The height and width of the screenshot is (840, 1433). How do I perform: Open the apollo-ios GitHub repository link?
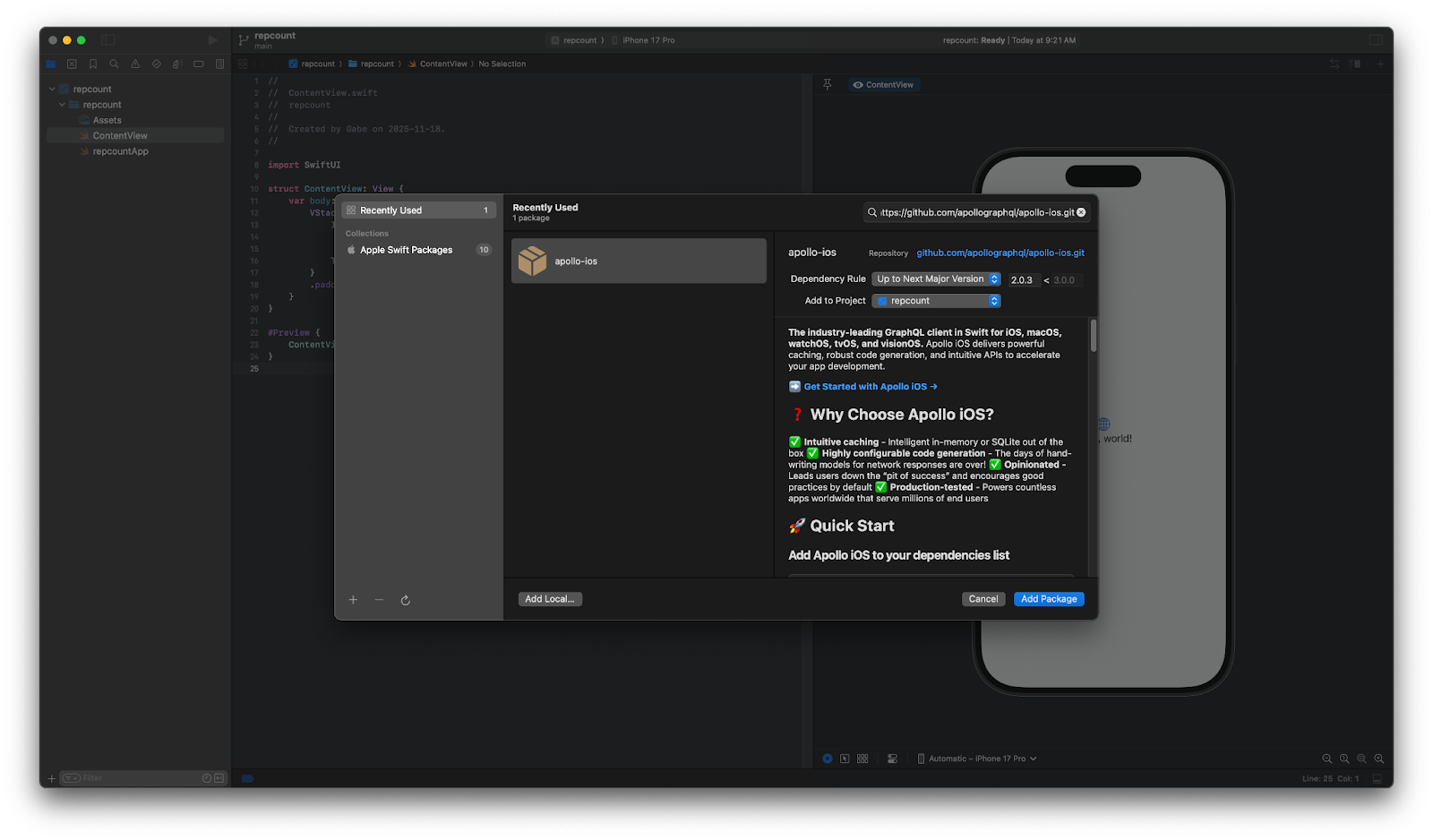(x=1000, y=253)
